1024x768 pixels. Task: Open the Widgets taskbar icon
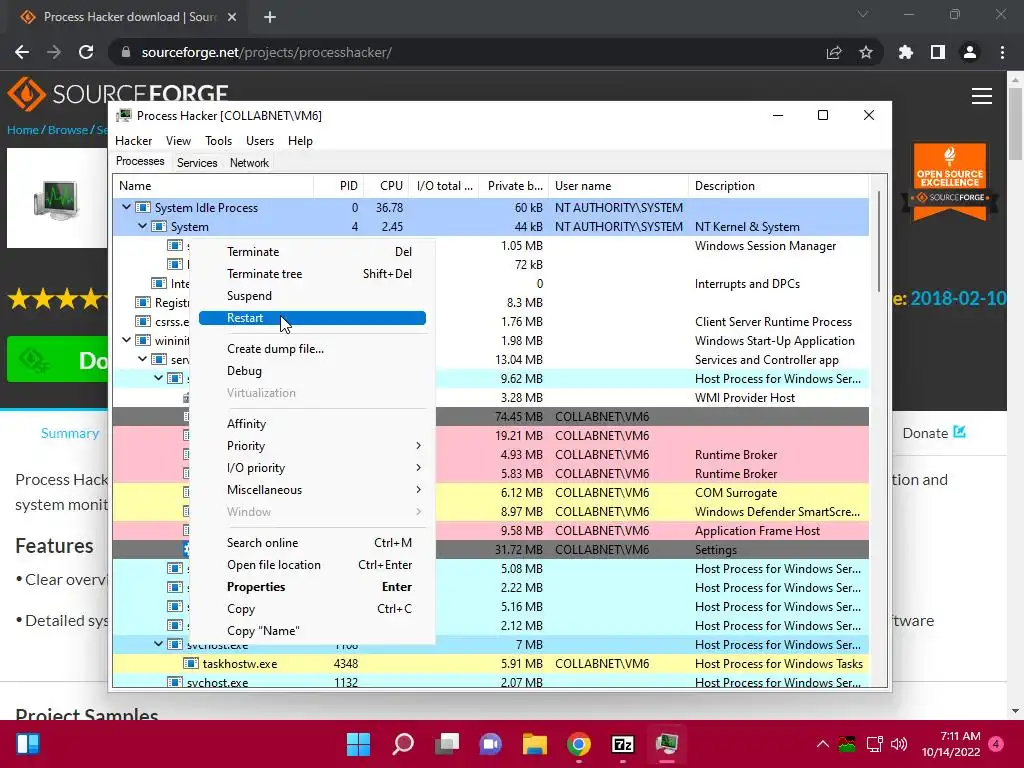[x=27, y=744]
